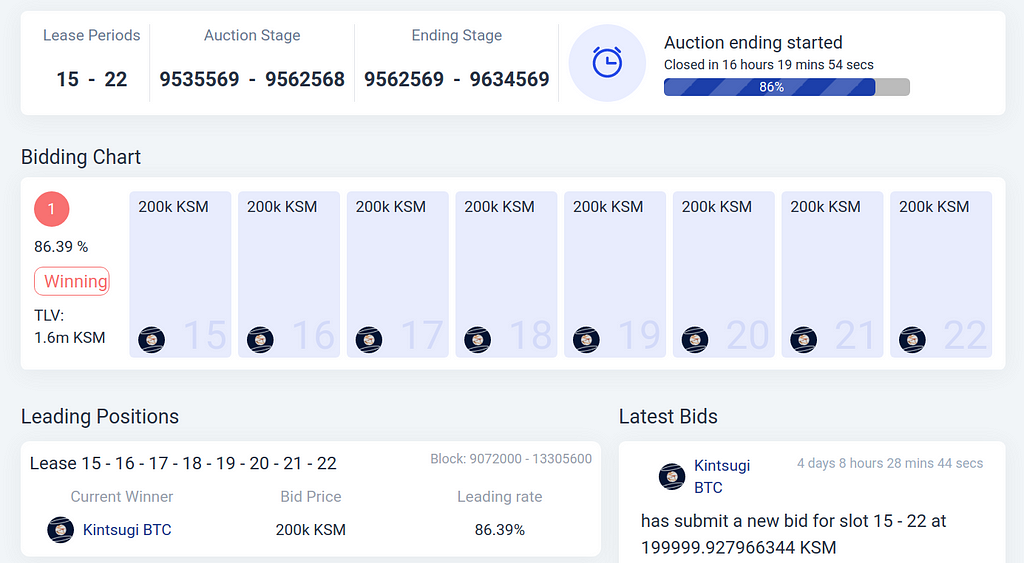The height and width of the screenshot is (563, 1024).
Task: Select the lease period 21 bid card
Action: (x=831, y=274)
